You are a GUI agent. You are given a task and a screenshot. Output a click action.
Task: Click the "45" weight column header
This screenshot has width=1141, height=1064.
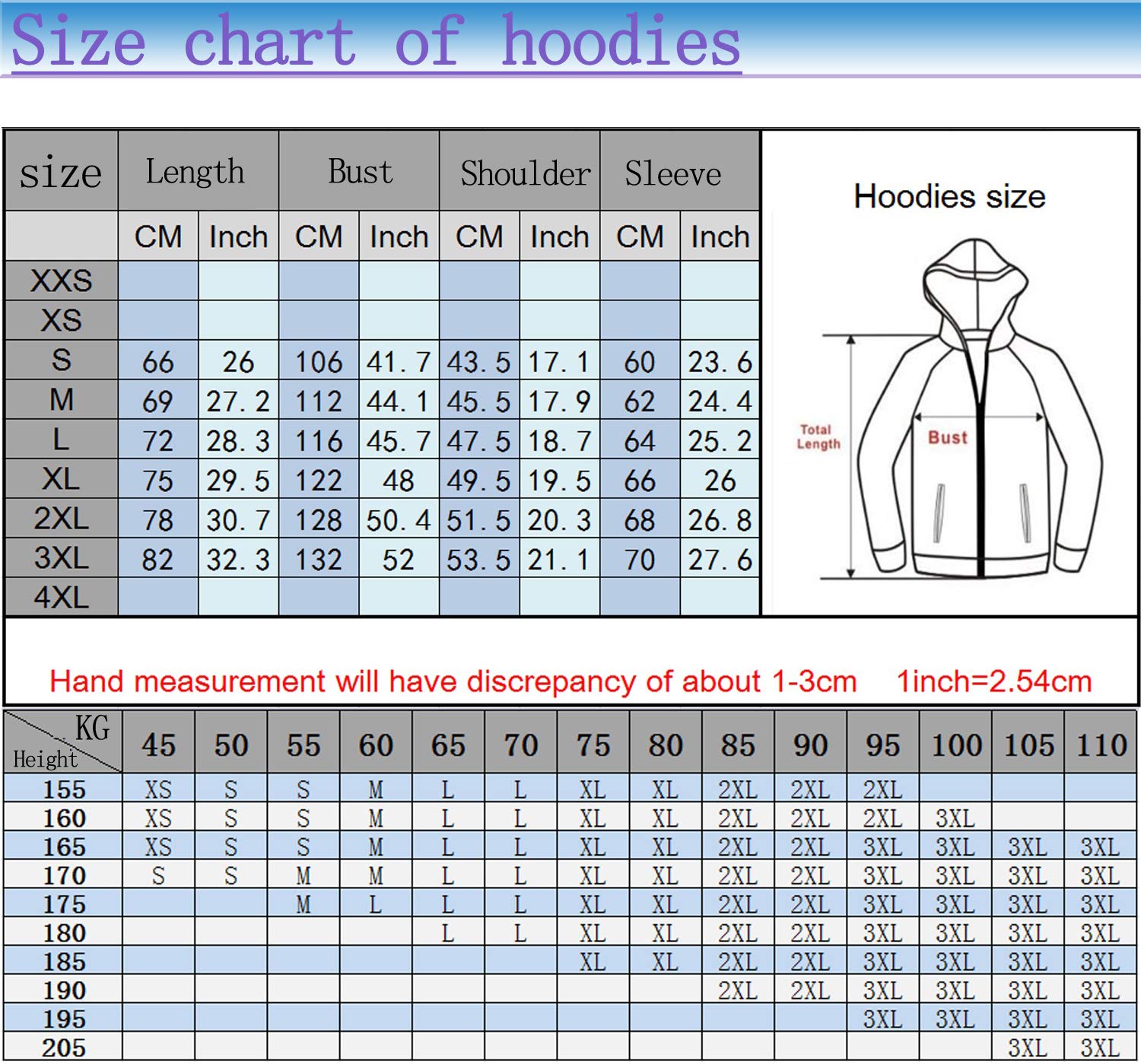pos(158,745)
